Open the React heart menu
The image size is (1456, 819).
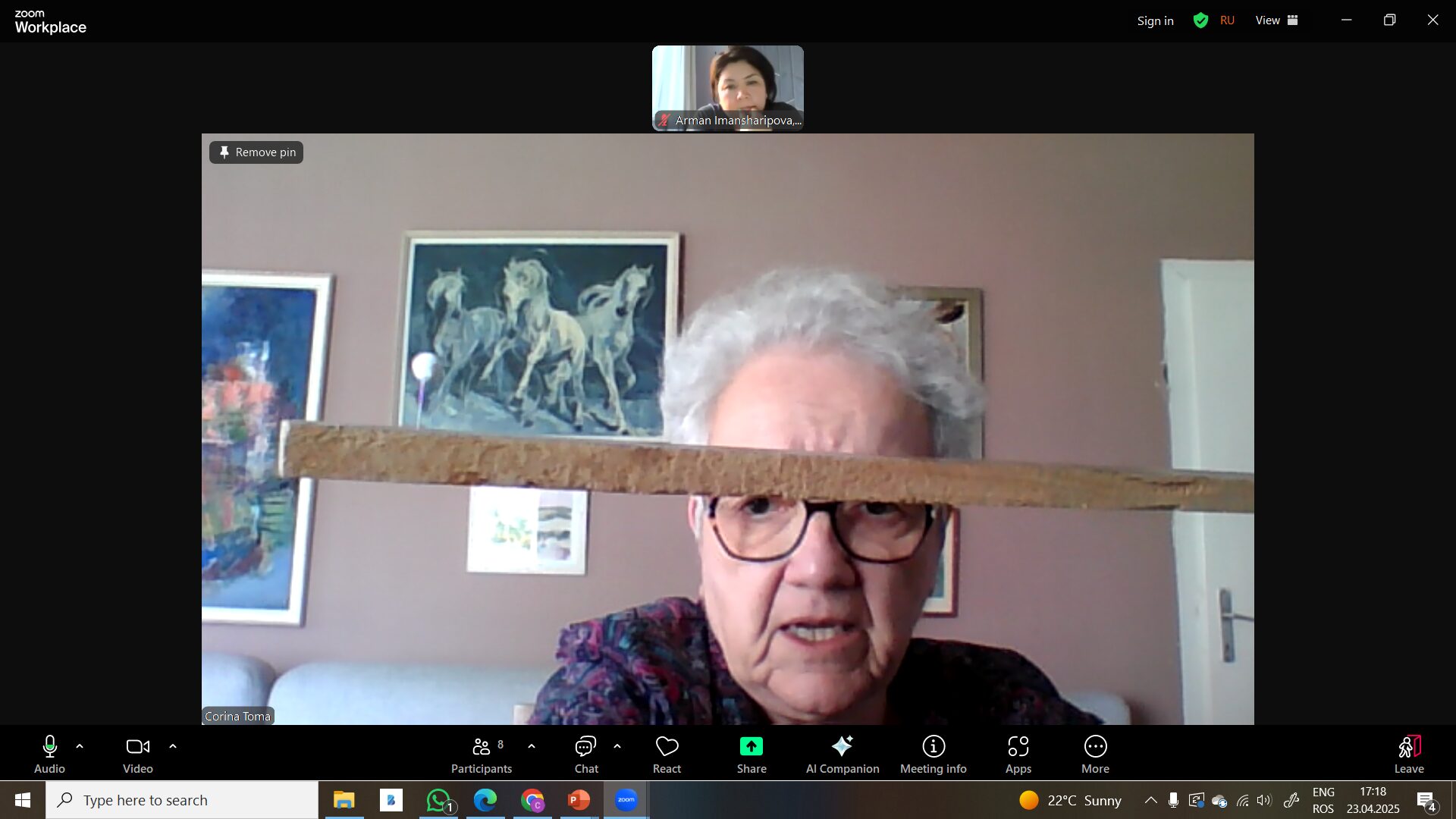(667, 755)
